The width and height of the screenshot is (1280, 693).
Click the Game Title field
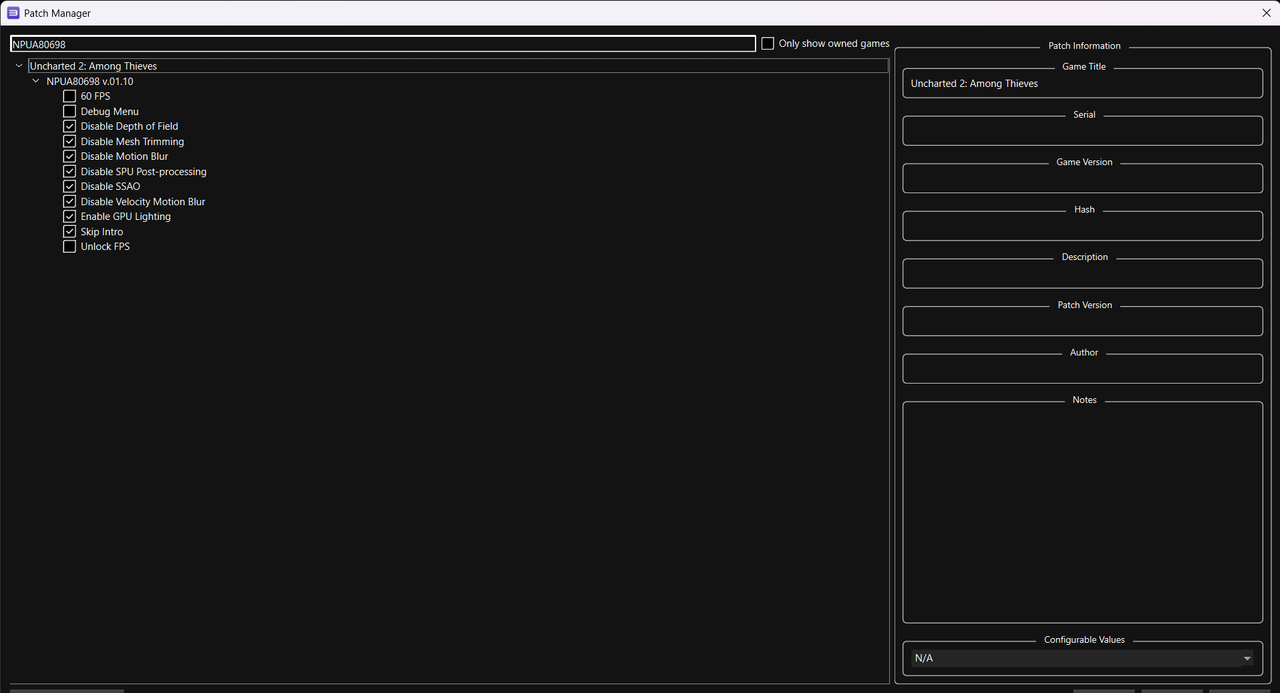click(1083, 83)
